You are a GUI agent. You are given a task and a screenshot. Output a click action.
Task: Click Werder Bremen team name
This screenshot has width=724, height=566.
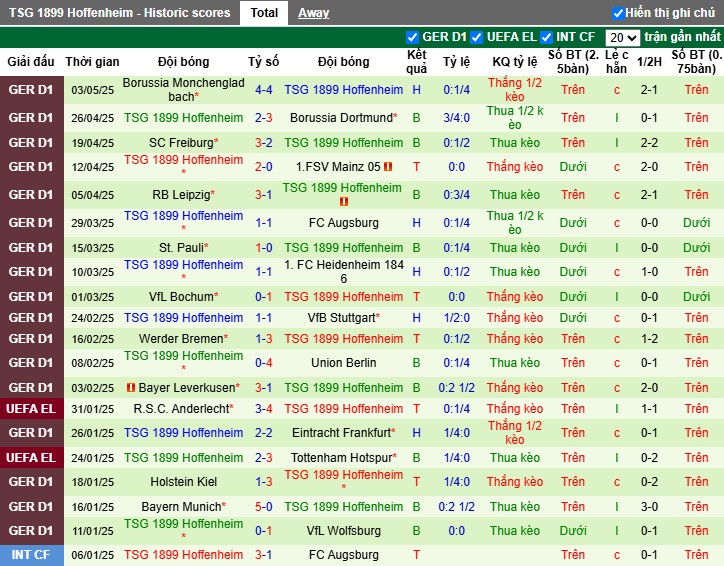(181, 338)
